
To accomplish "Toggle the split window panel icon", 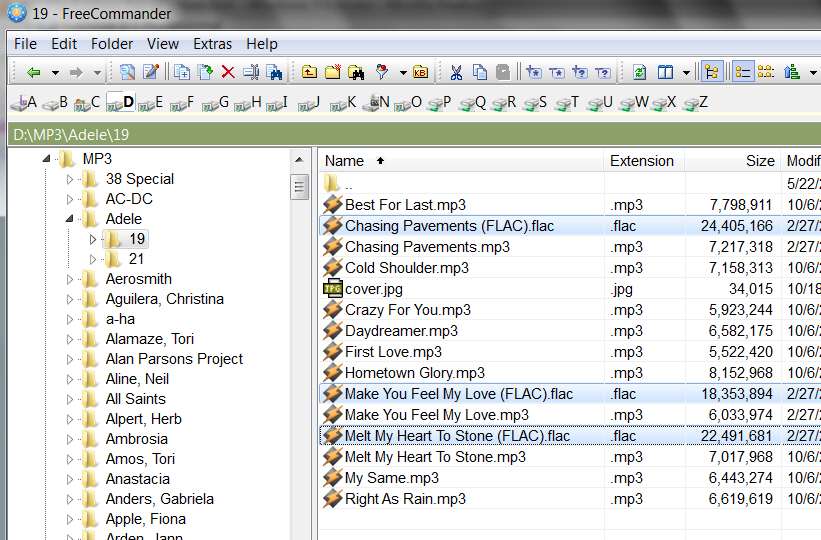I will 665,72.
